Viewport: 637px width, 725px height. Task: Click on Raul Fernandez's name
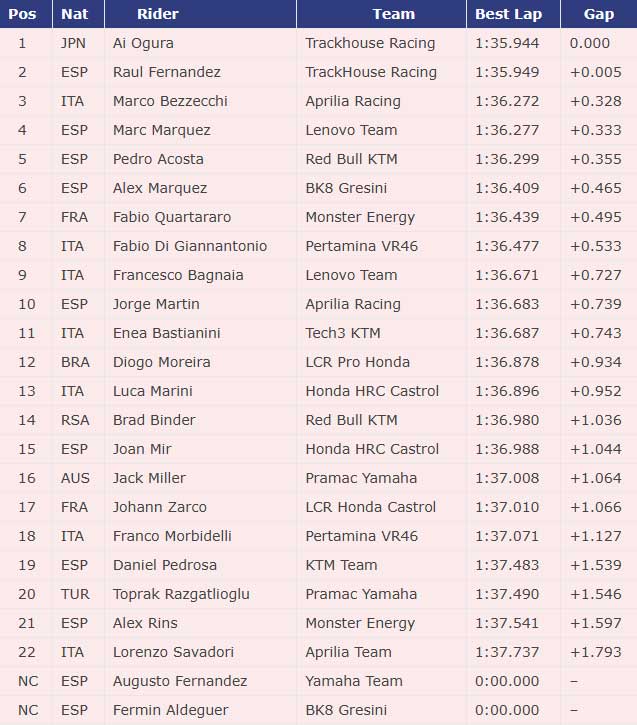click(x=167, y=72)
